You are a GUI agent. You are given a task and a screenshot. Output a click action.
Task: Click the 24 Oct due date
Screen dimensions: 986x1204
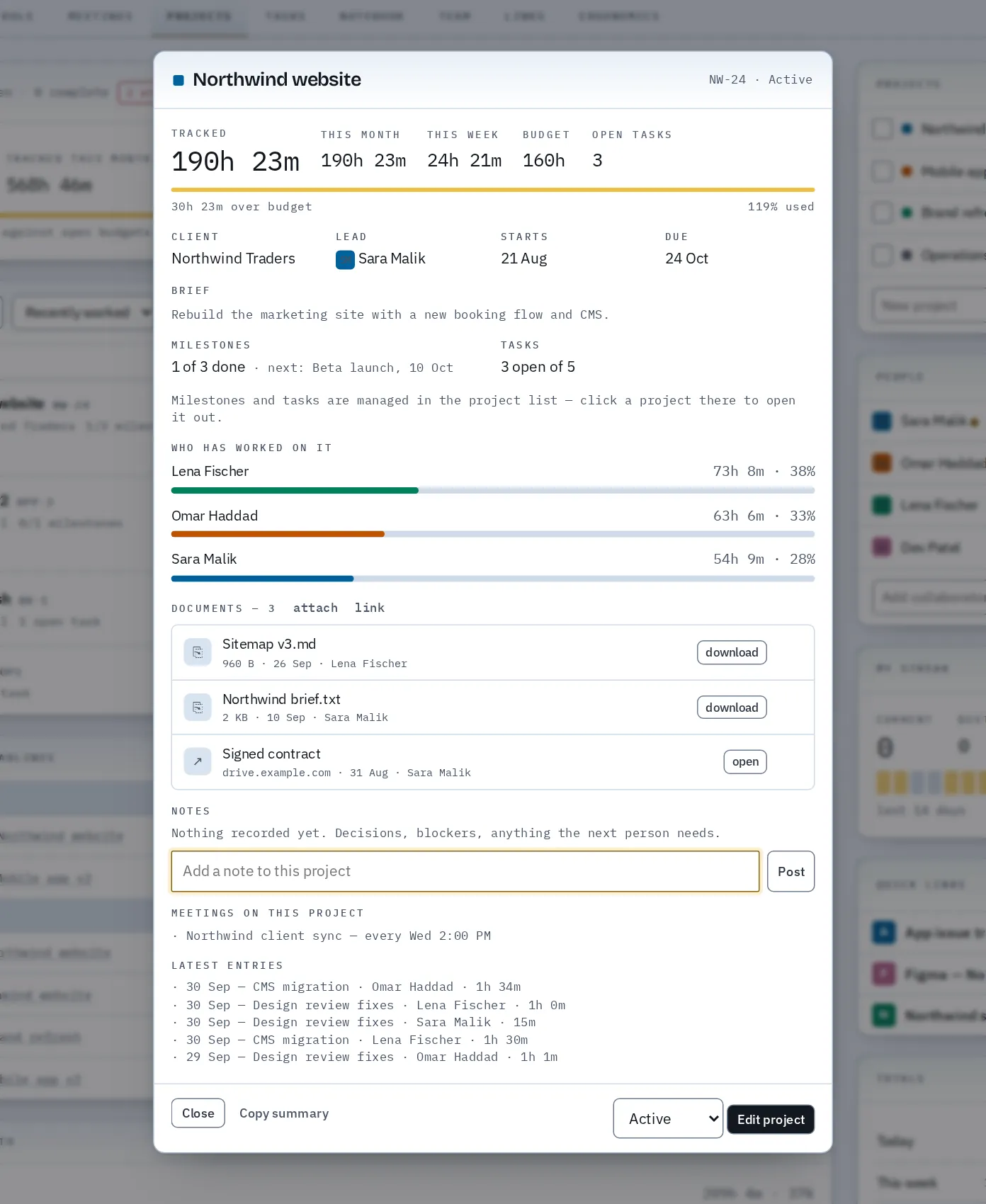point(686,259)
